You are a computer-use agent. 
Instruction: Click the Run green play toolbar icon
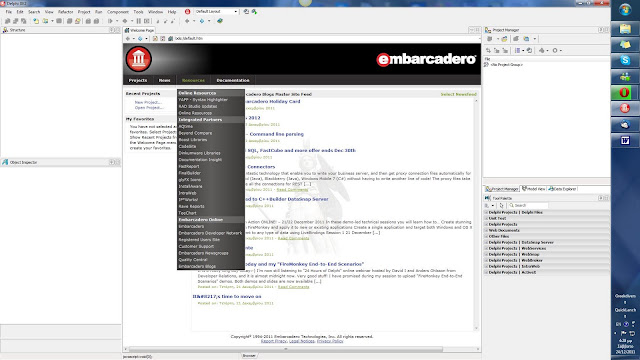[x=110, y=21]
